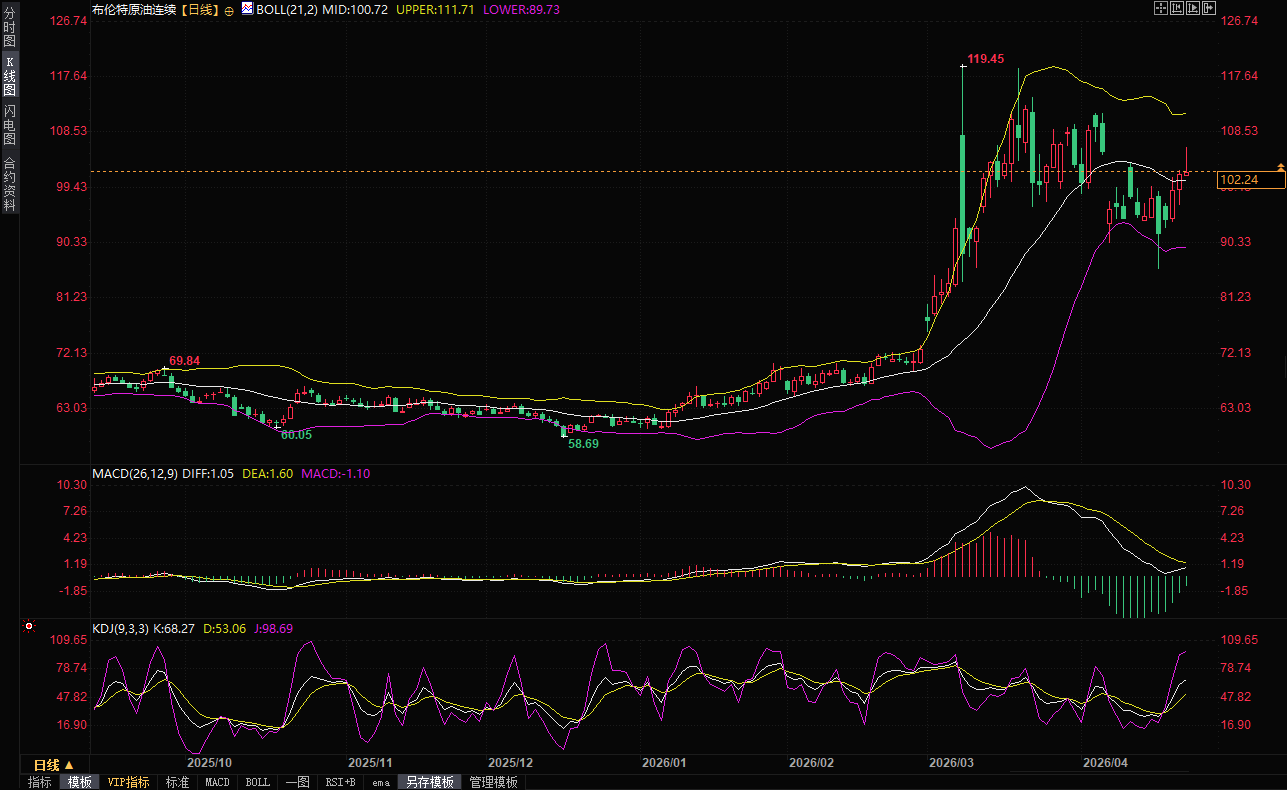
Task: Apply the 标准 template
Action: coord(177,782)
